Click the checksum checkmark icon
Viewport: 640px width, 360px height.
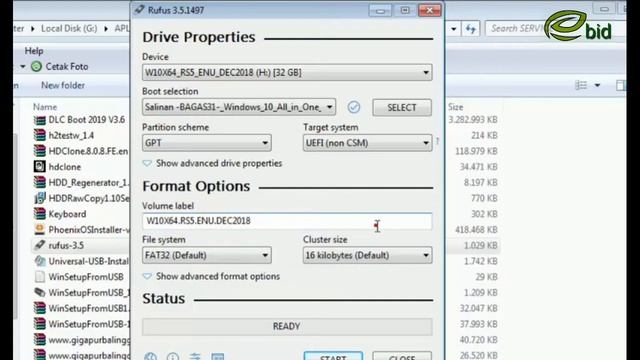point(353,107)
